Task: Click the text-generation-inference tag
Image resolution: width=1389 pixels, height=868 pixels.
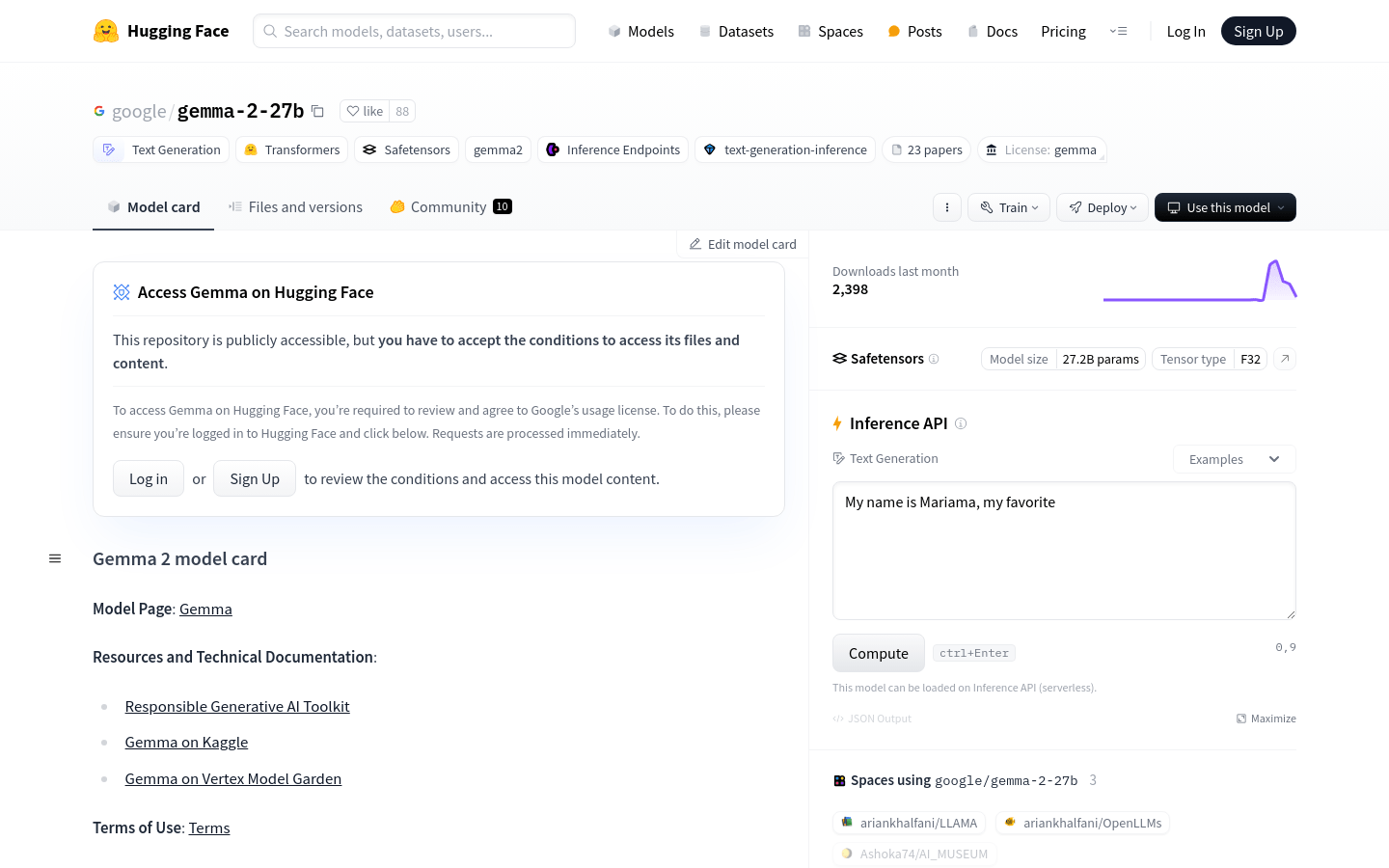Action: click(x=785, y=149)
